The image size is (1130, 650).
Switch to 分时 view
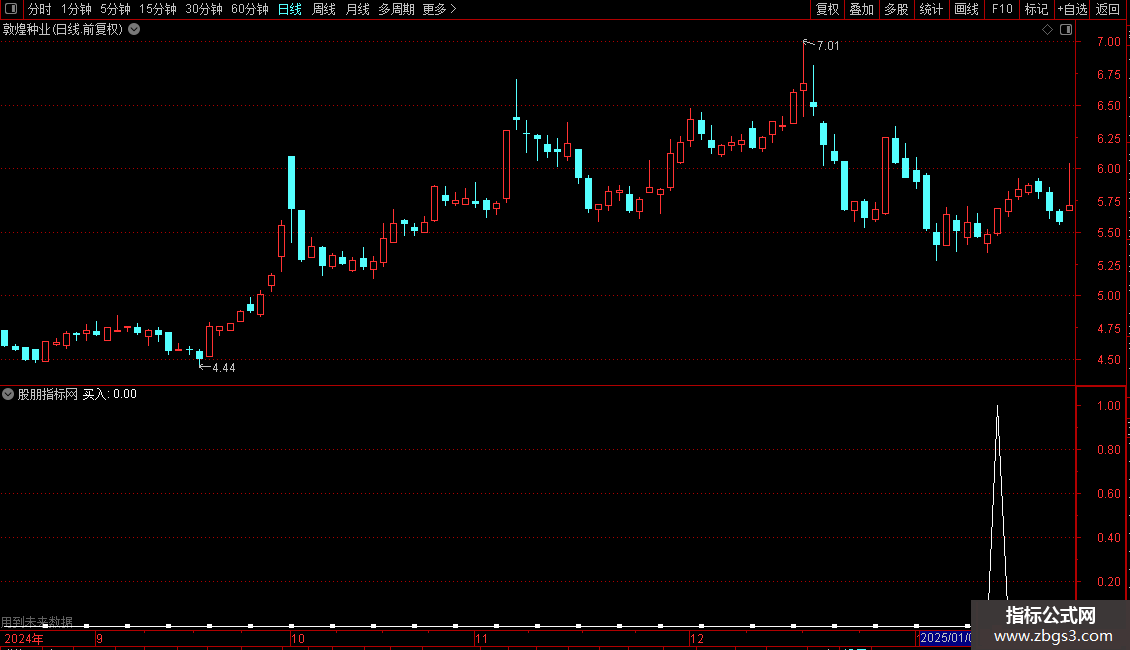coord(40,9)
